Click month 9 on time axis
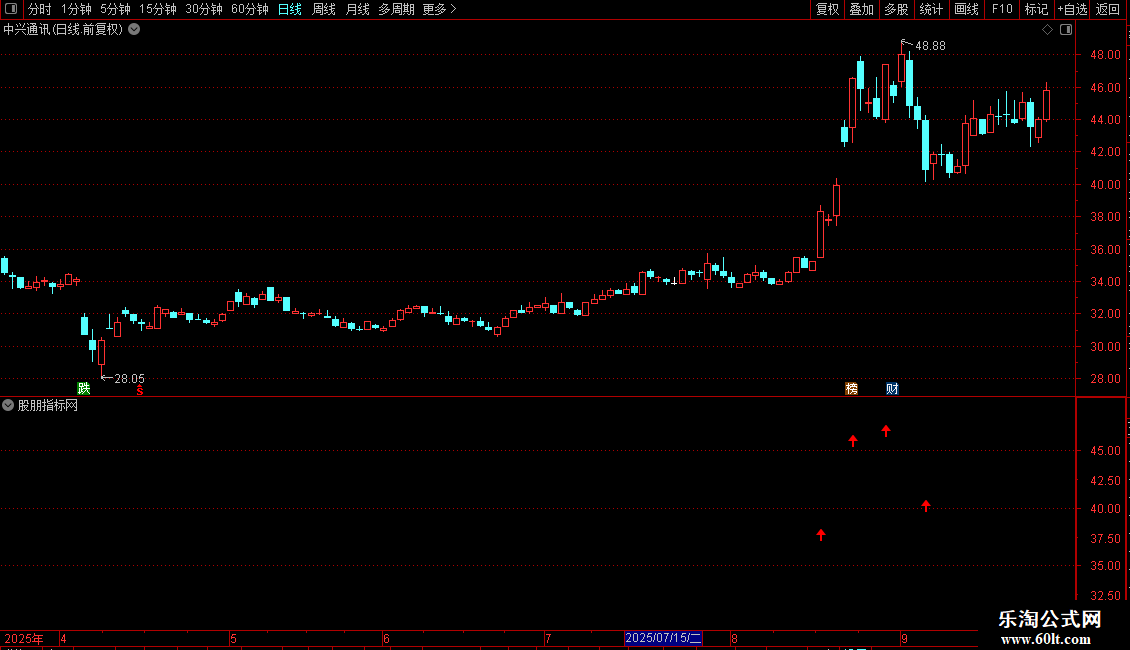Viewport: 1130px width, 650px height. point(904,638)
